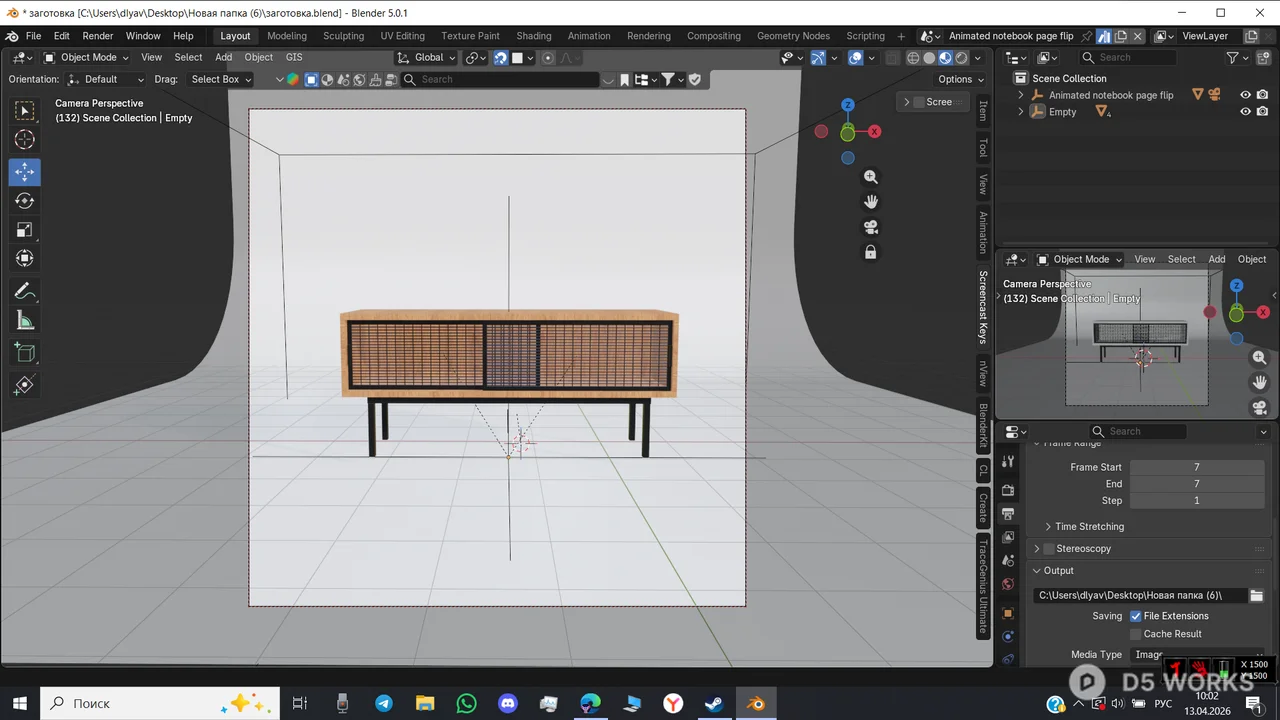This screenshot has height=720, width=1280.
Task: Click the add workspace plus button
Action: coord(901,36)
